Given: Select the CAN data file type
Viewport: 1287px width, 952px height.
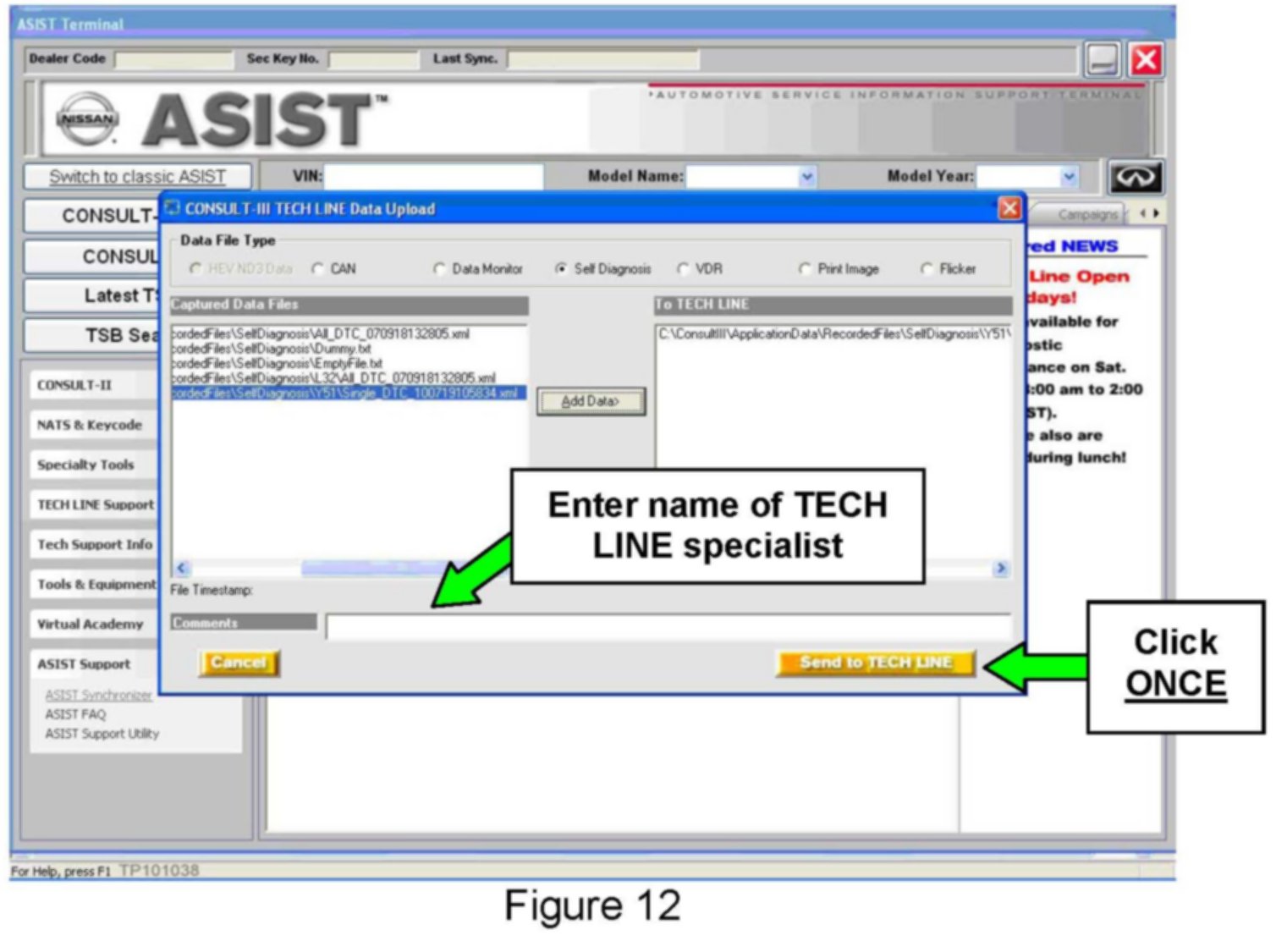Looking at the screenshot, I should click(318, 269).
